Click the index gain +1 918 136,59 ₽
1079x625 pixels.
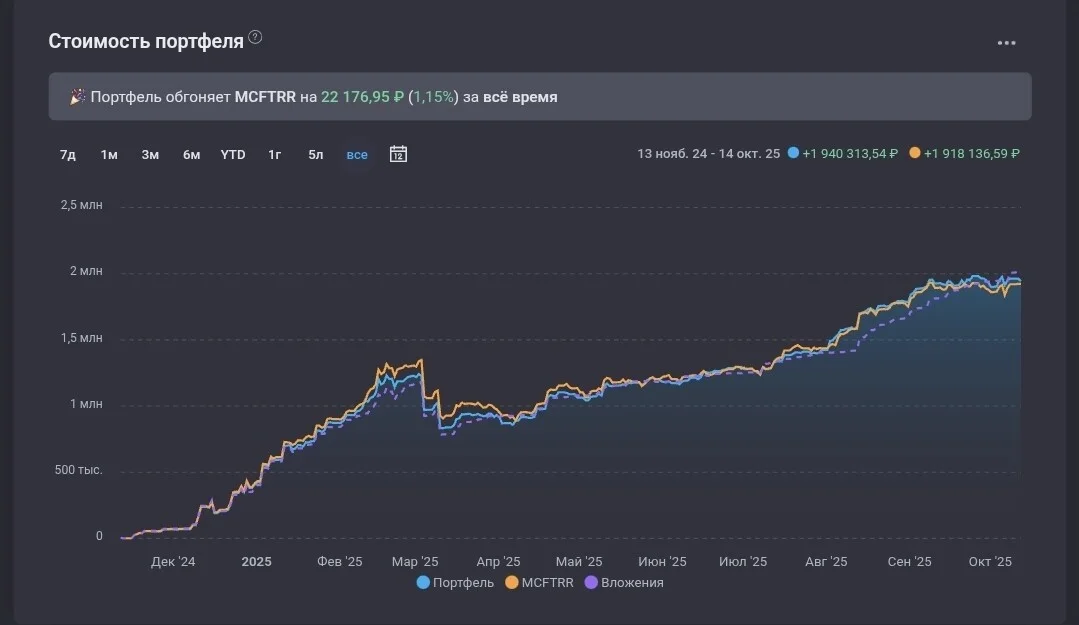point(972,153)
